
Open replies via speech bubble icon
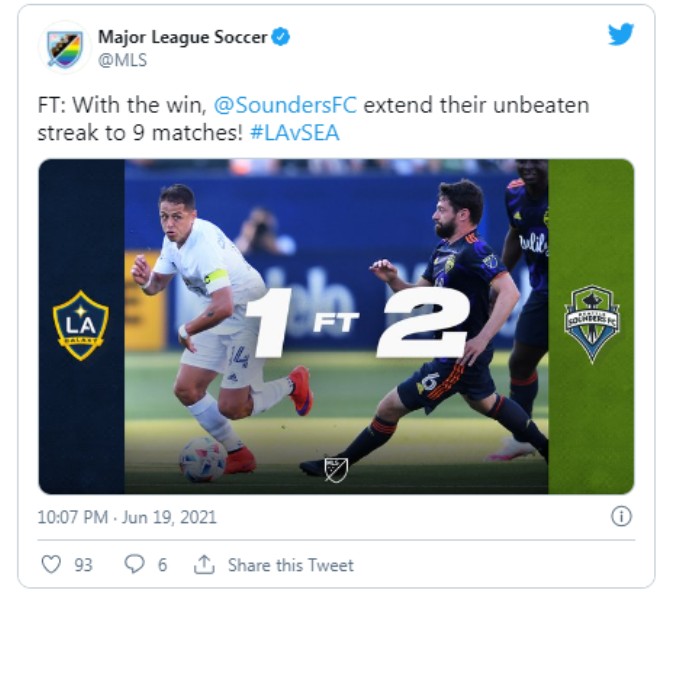134,564
